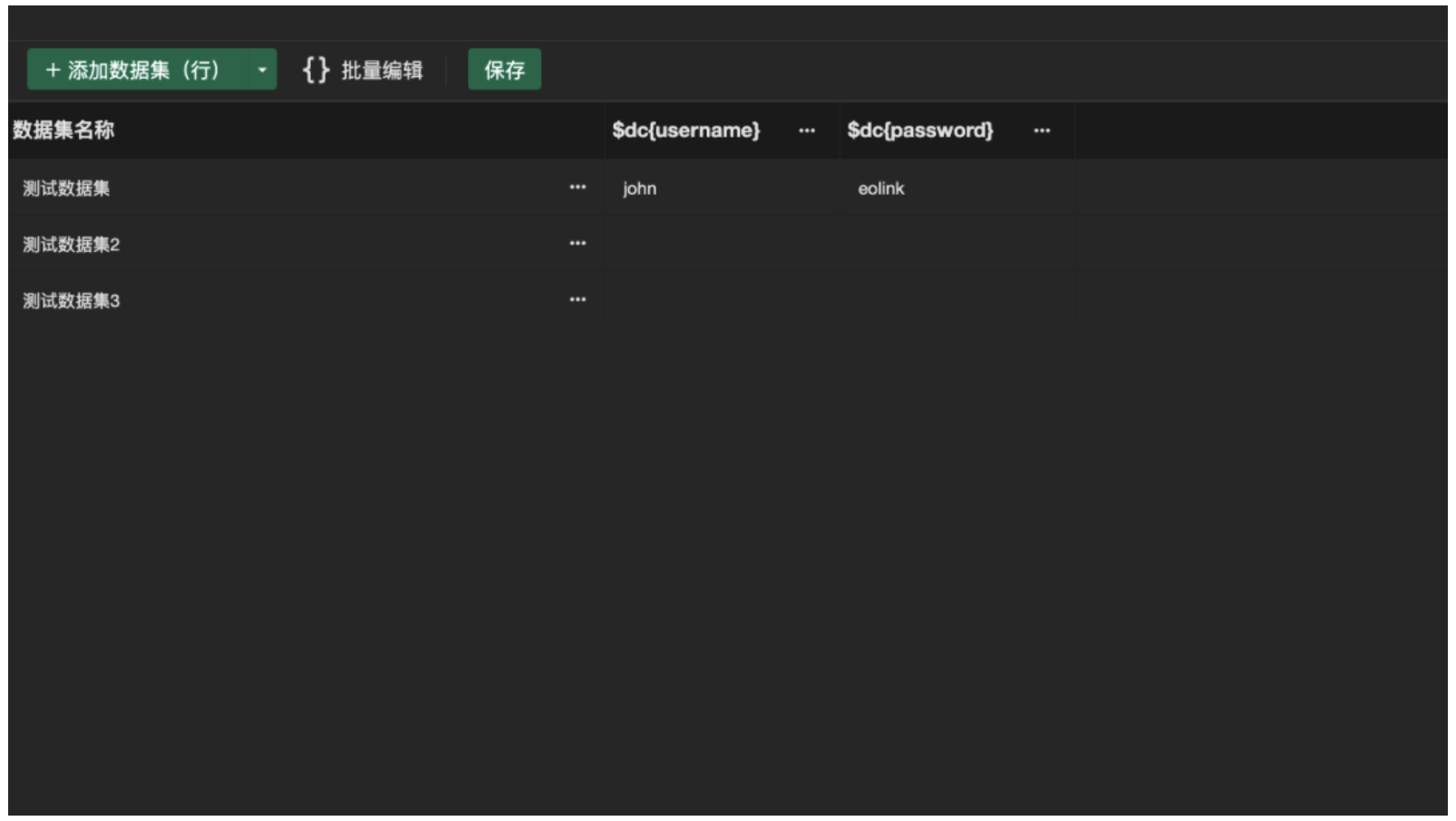The height and width of the screenshot is (821, 1456).
Task: Click empty password cell for 测试数据集2
Action: (x=956, y=244)
